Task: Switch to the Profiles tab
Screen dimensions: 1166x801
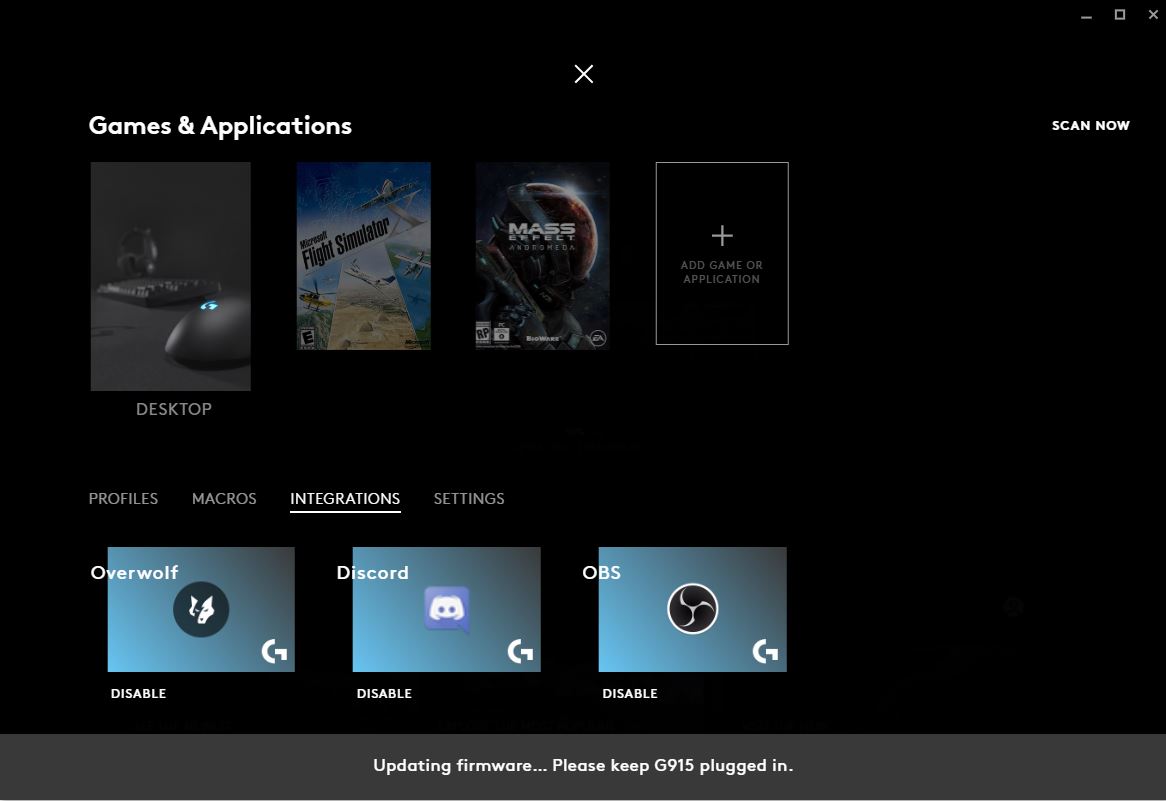Action: point(123,498)
